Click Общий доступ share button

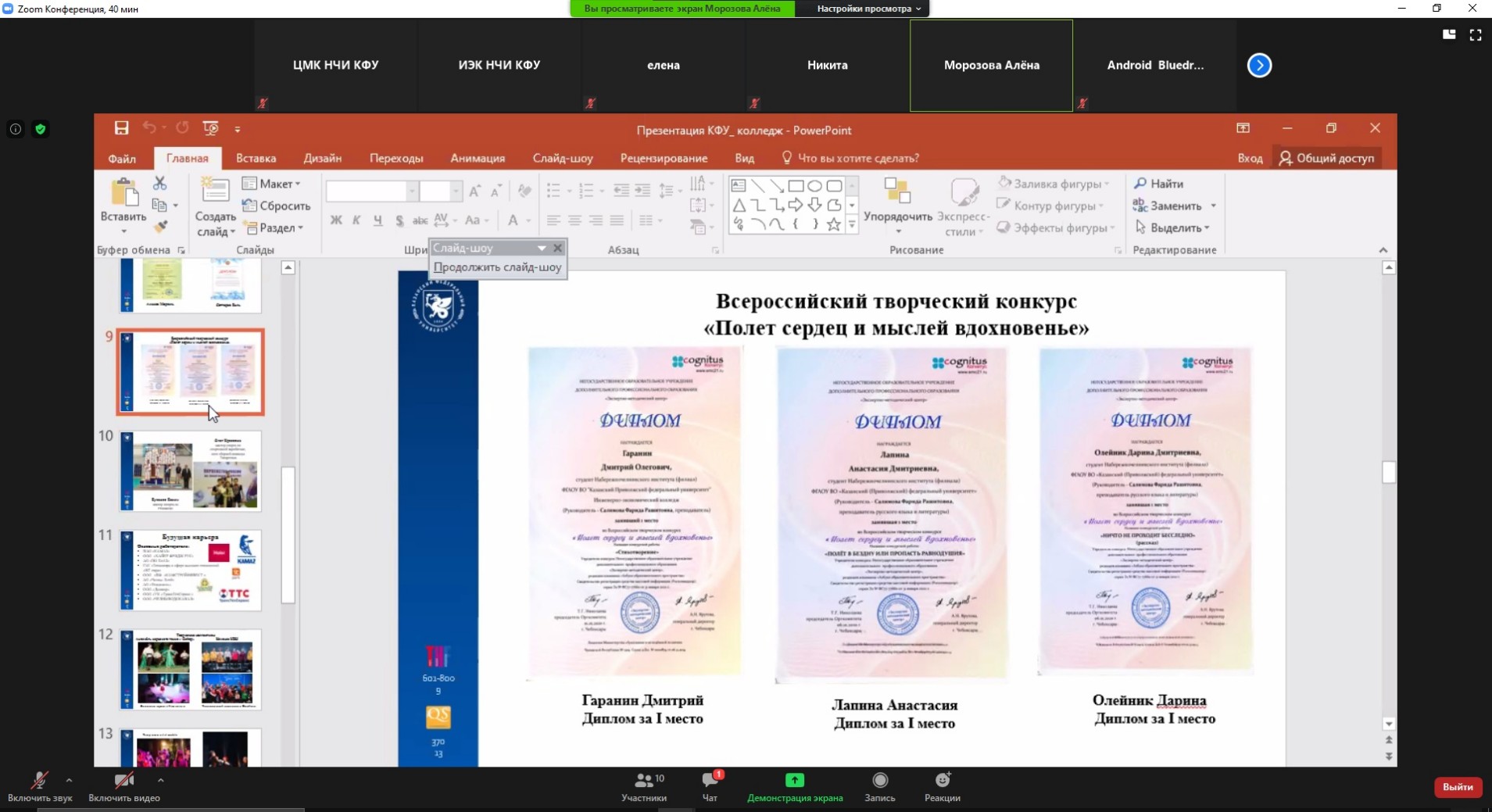pyautogui.click(x=1326, y=158)
